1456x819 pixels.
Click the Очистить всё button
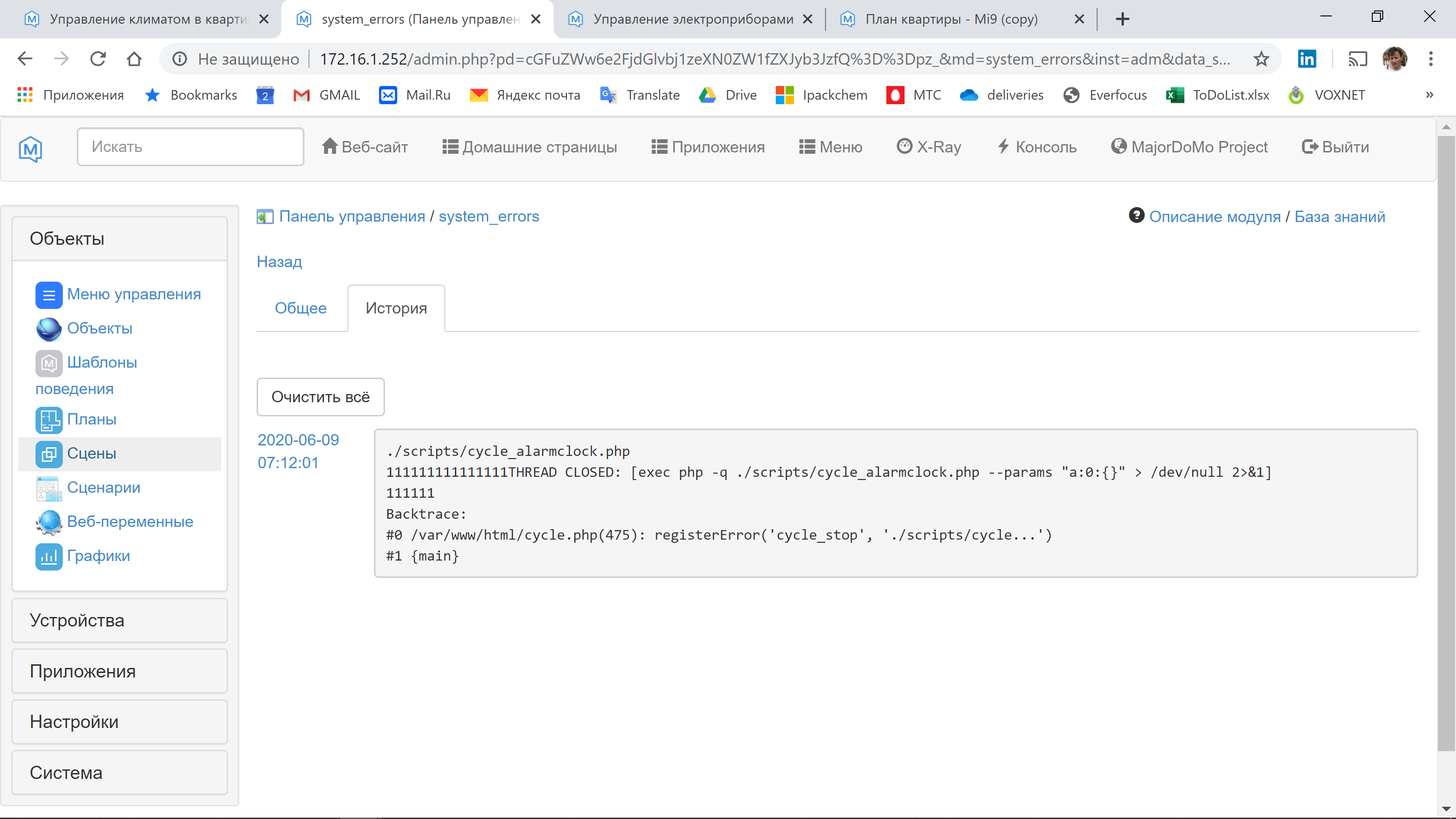320,397
